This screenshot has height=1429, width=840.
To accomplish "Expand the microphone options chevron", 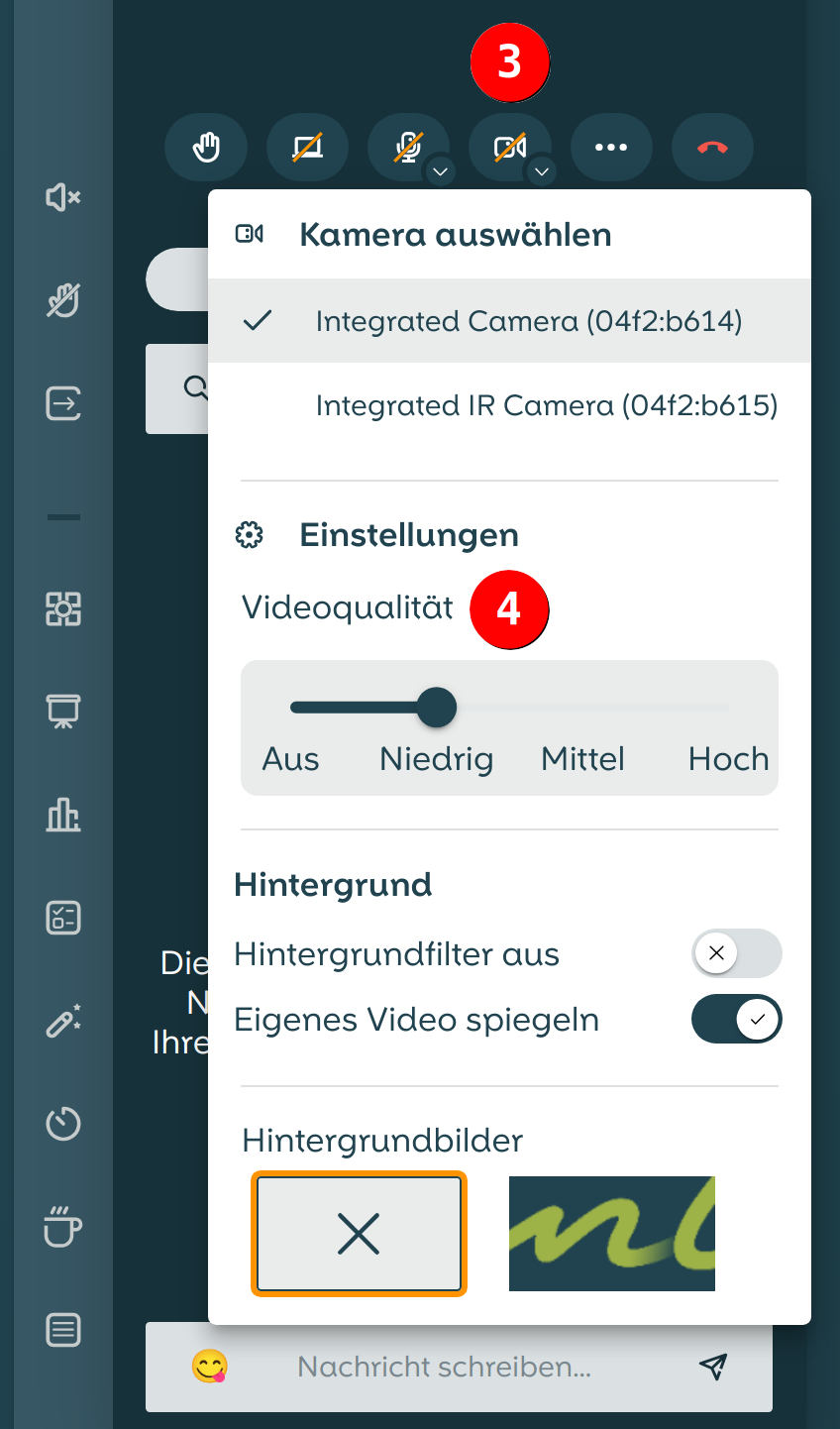I will [440, 171].
